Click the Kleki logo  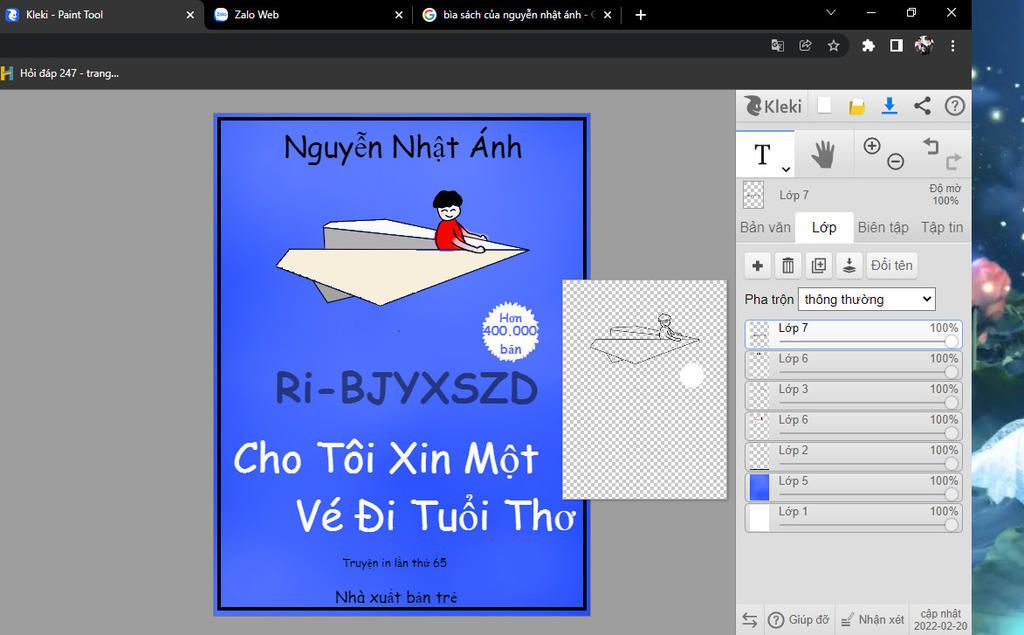click(x=773, y=106)
